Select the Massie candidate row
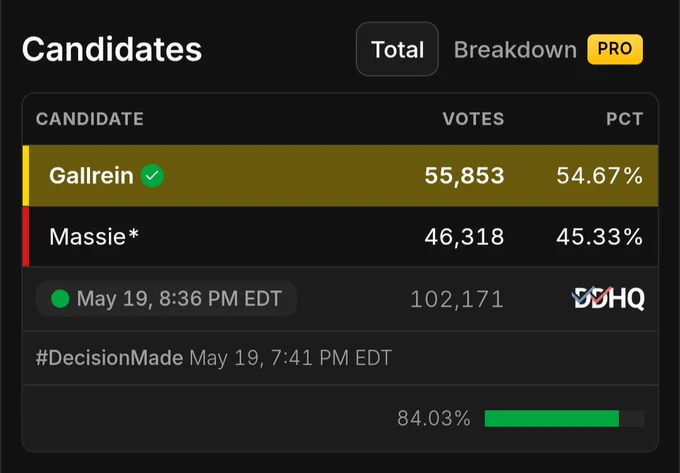 click(x=340, y=237)
